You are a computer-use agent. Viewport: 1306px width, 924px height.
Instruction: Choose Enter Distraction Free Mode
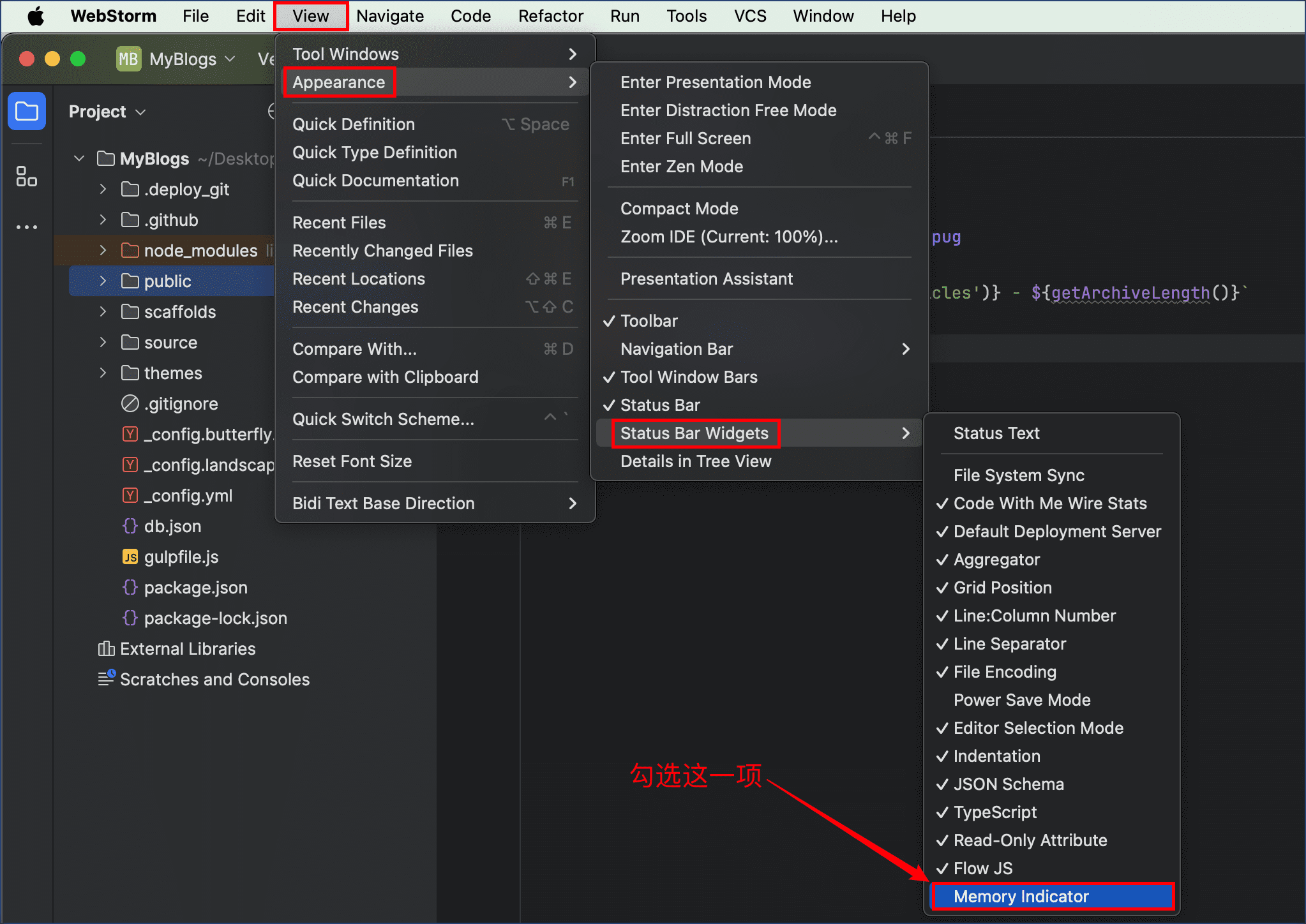(759, 110)
